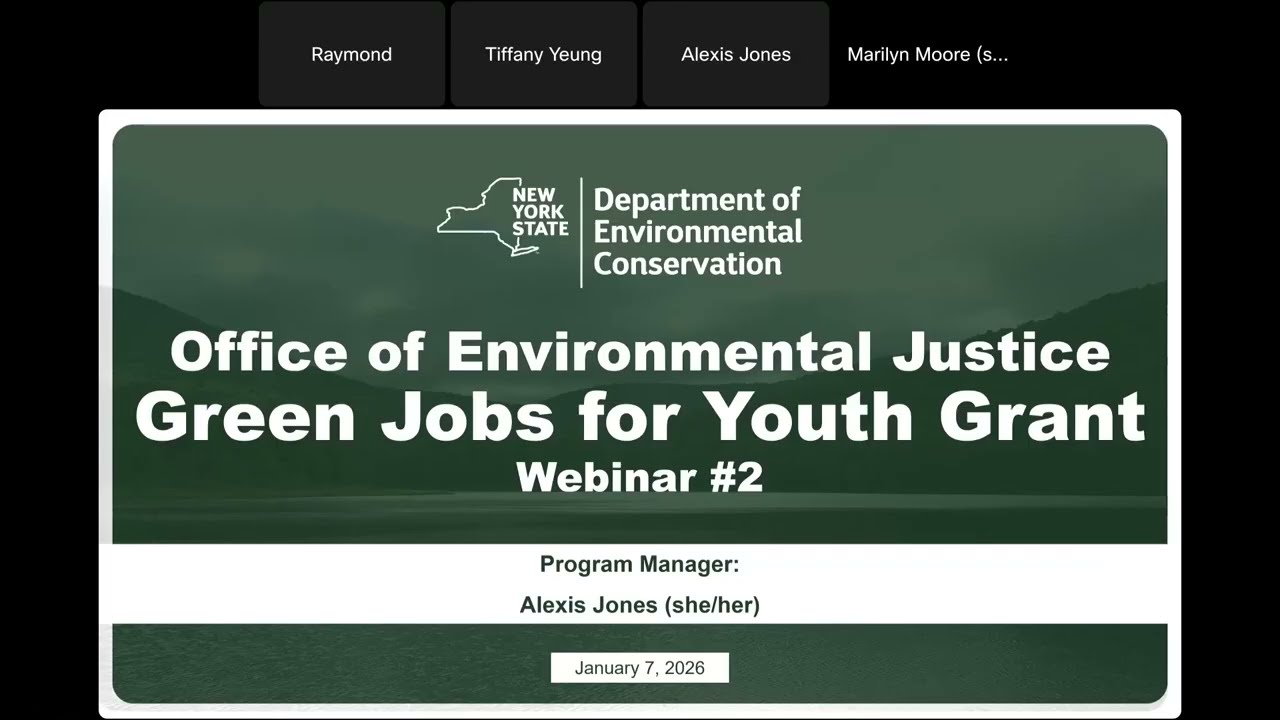Click the 'Webinar #2' subtitle
The height and width of the screenshot is (720, 1280).
[640, 477]
